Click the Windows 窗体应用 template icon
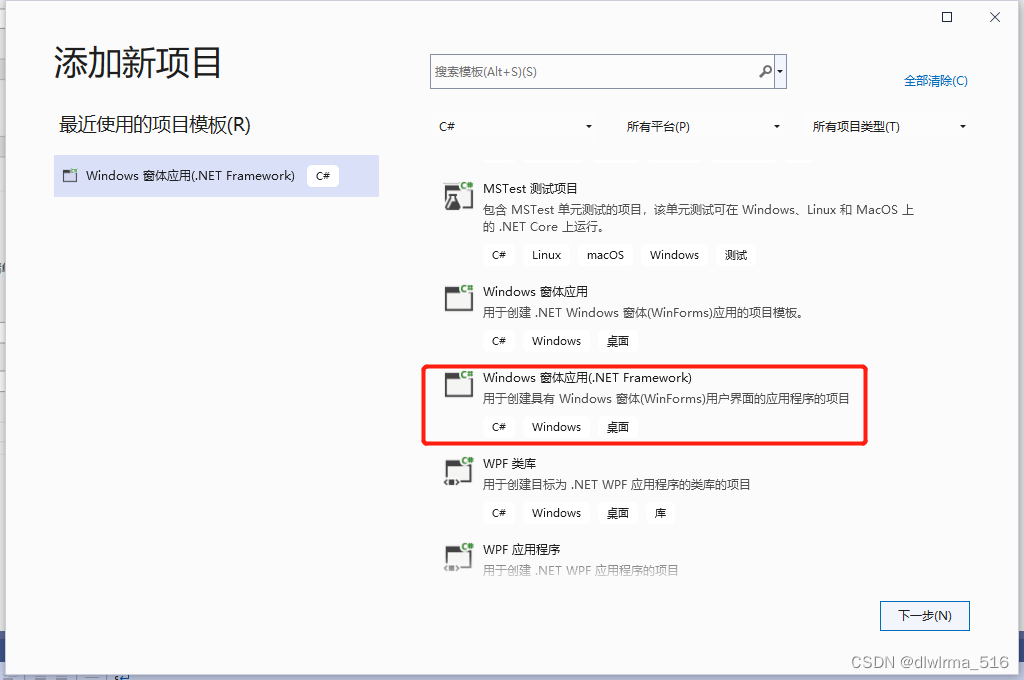The height and width of the screenshot is (680, 1024). pos(458,297)
